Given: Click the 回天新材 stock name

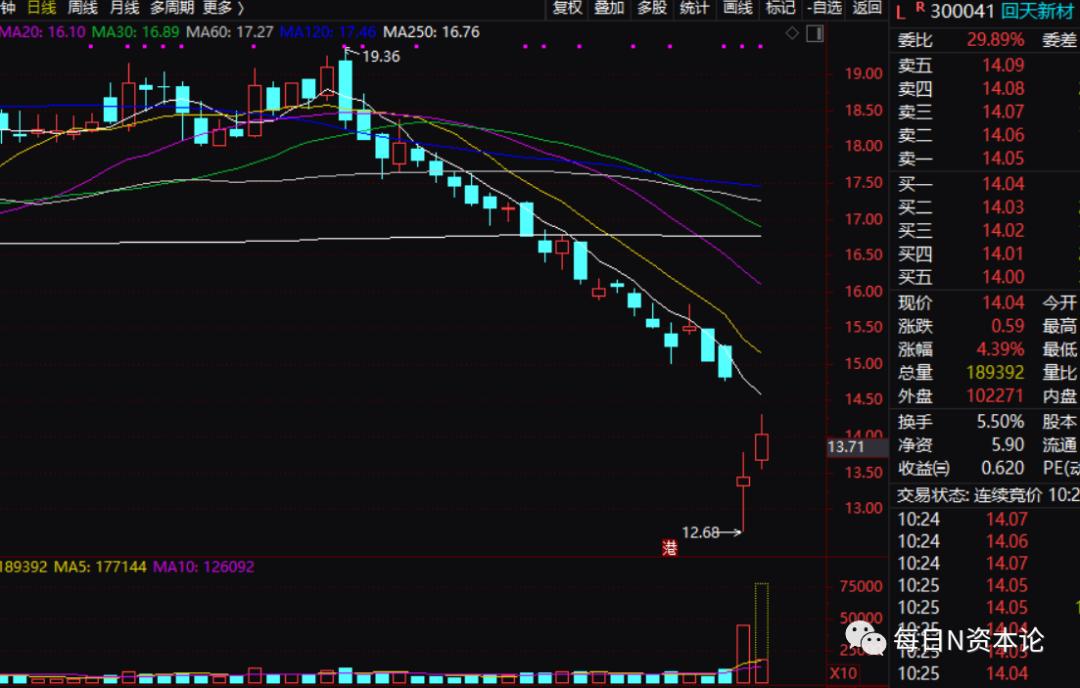Looking at the screenshot, I should tap(1039, 11).
